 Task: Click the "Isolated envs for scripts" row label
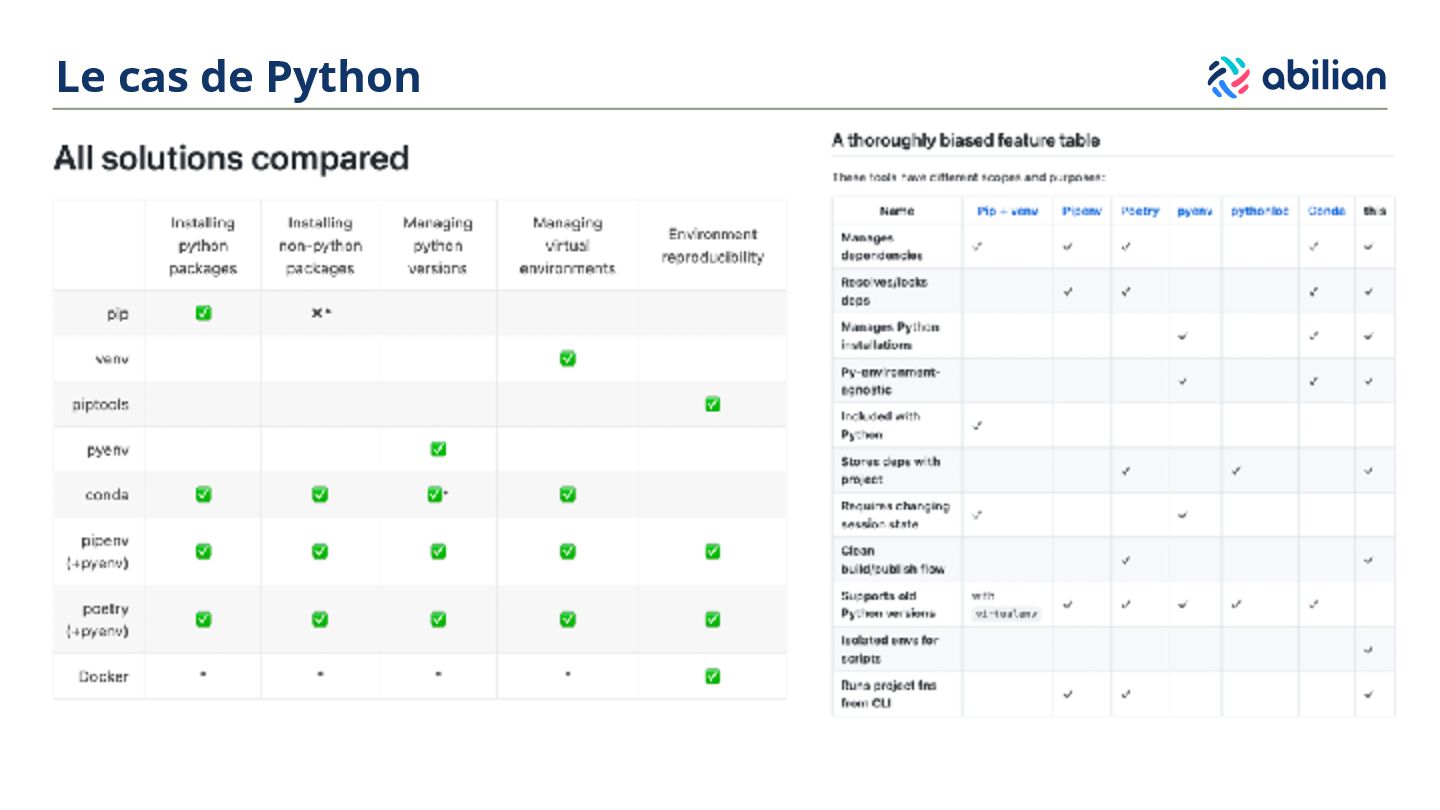pos(889,649)
